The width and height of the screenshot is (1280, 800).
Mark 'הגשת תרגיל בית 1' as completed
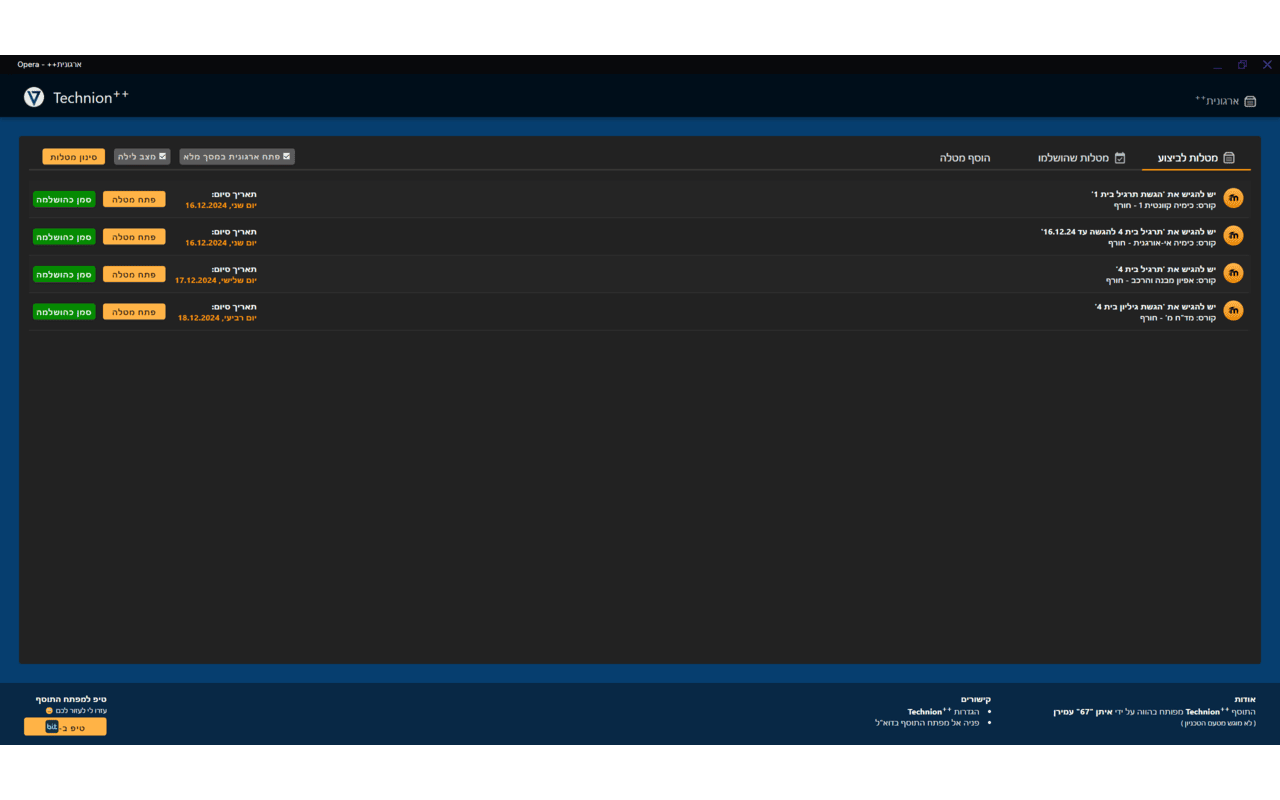coord(64,199)
